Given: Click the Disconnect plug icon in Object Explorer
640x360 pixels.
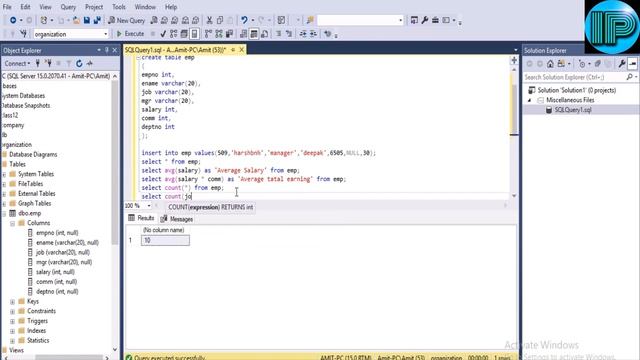Looking at the screenshot, I should click(x=48, y=63).
